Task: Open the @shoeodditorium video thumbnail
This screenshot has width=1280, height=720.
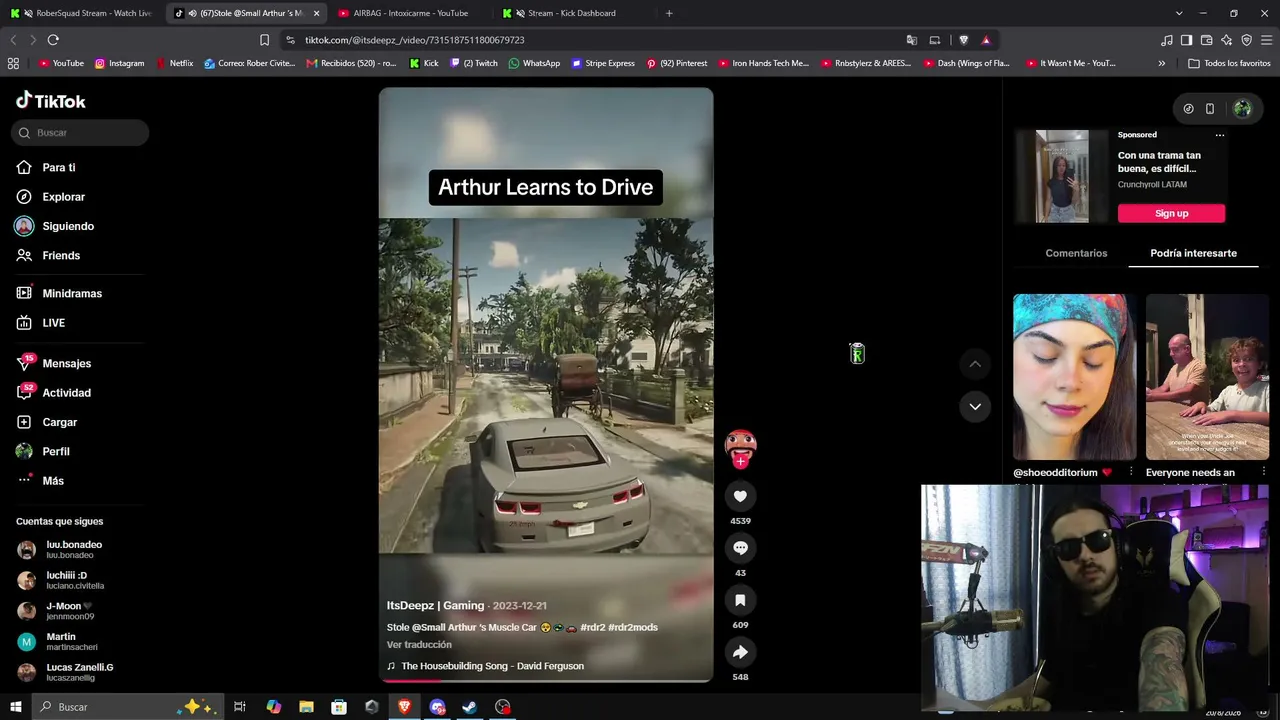Action: tap(1075, 377)
